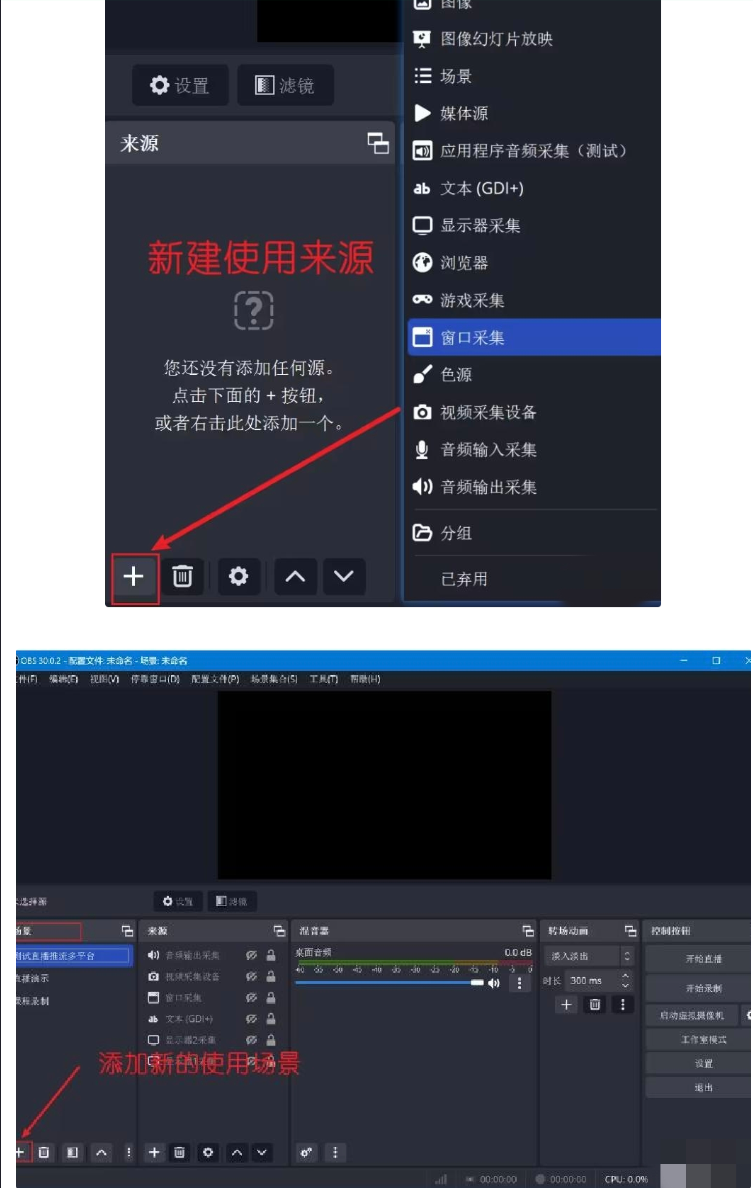753x1188 pixels.
Task: Toggle lock on 文本 (GDI+) source row
Action: click(271, 1018)
